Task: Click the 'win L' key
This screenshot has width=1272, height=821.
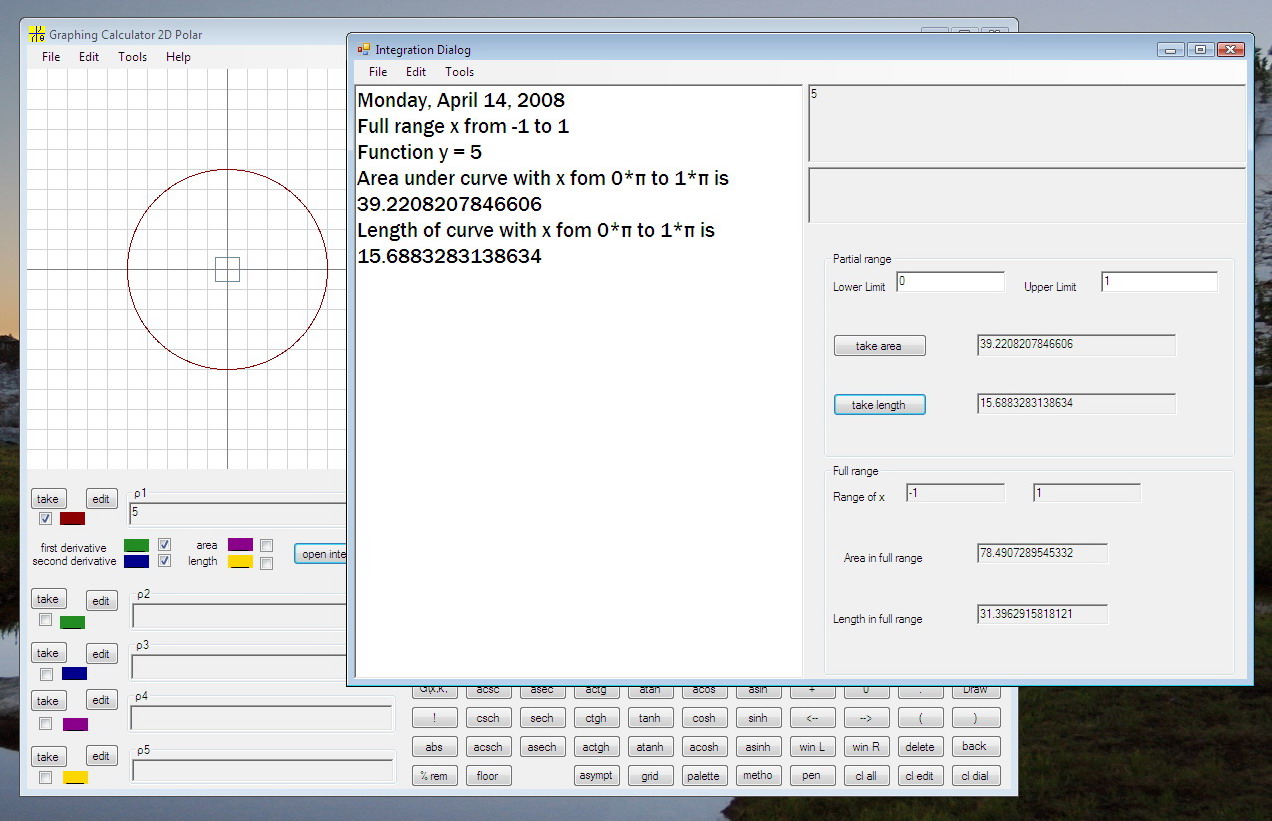Action: pyautogui.click(x=812, y=747)
